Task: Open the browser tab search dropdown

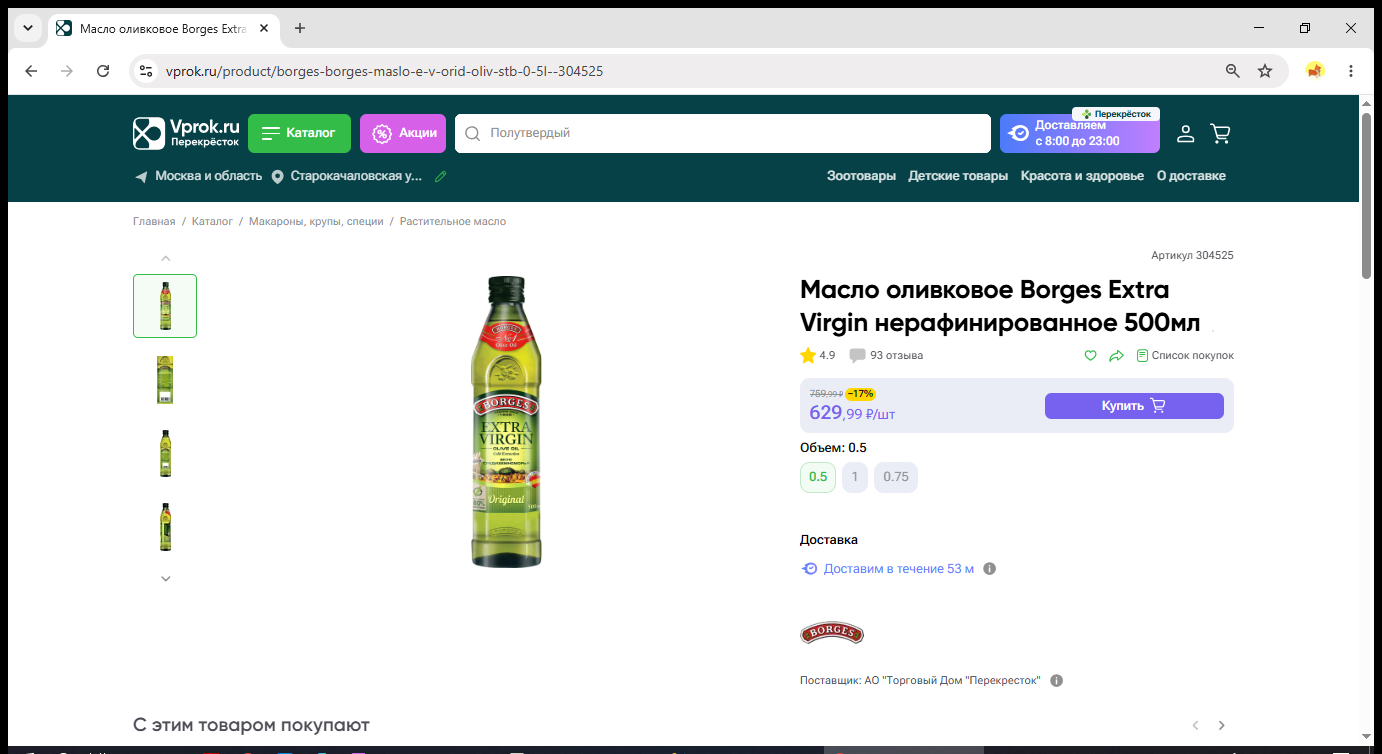Action: point(27,28)
